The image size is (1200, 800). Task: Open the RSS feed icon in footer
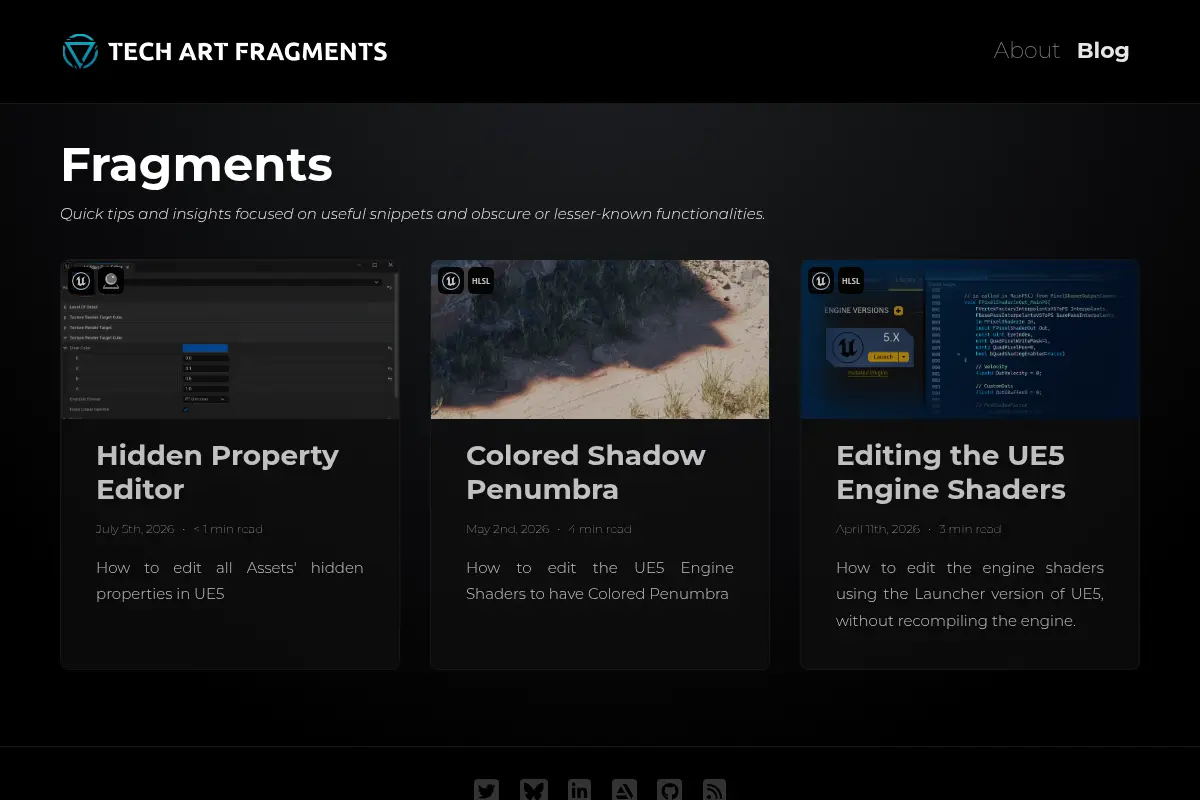click(714, 790)
